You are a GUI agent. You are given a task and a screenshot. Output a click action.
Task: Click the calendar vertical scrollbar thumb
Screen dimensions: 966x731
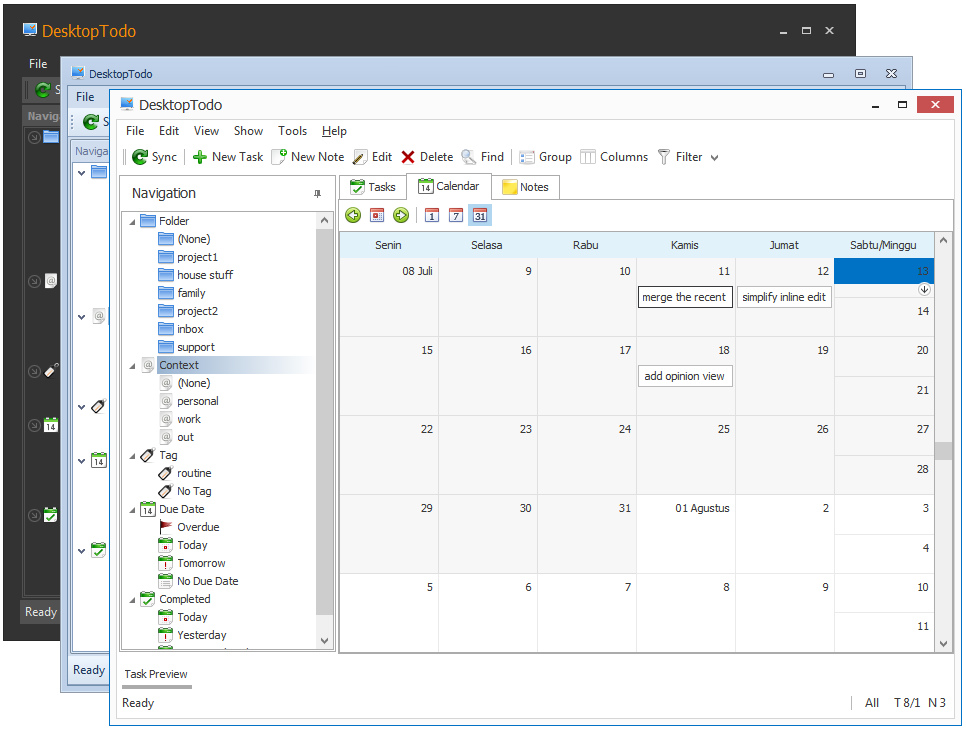coord(943,451)
